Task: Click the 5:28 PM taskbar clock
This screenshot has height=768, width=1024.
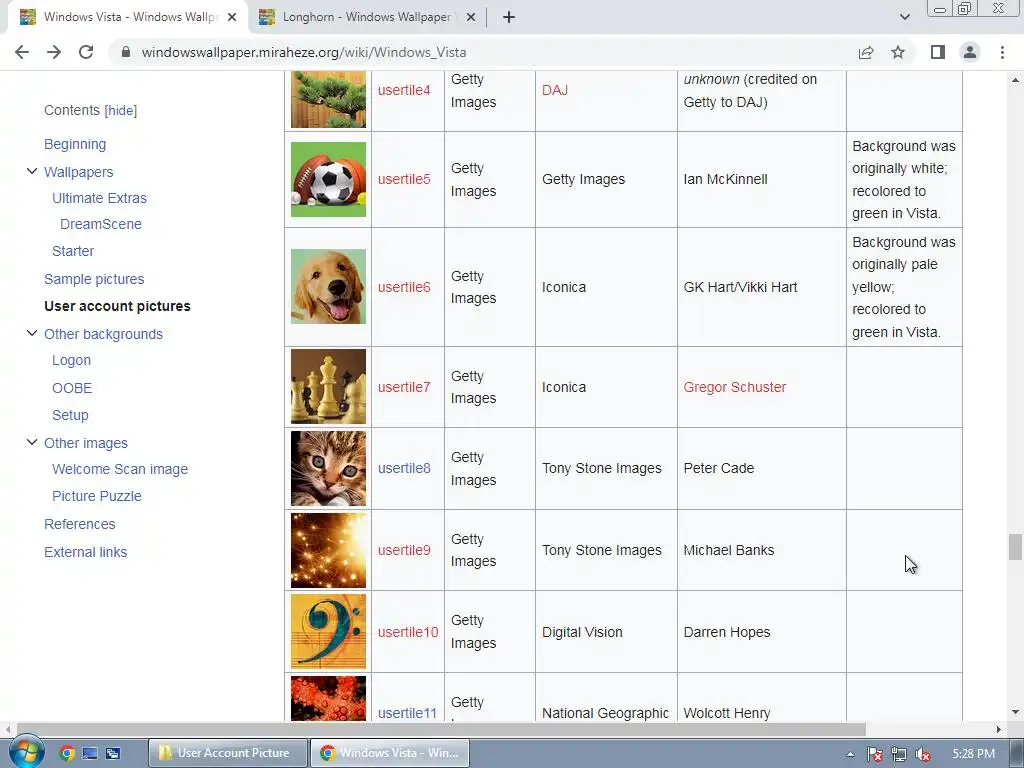Action: click(x=973, y=754)
